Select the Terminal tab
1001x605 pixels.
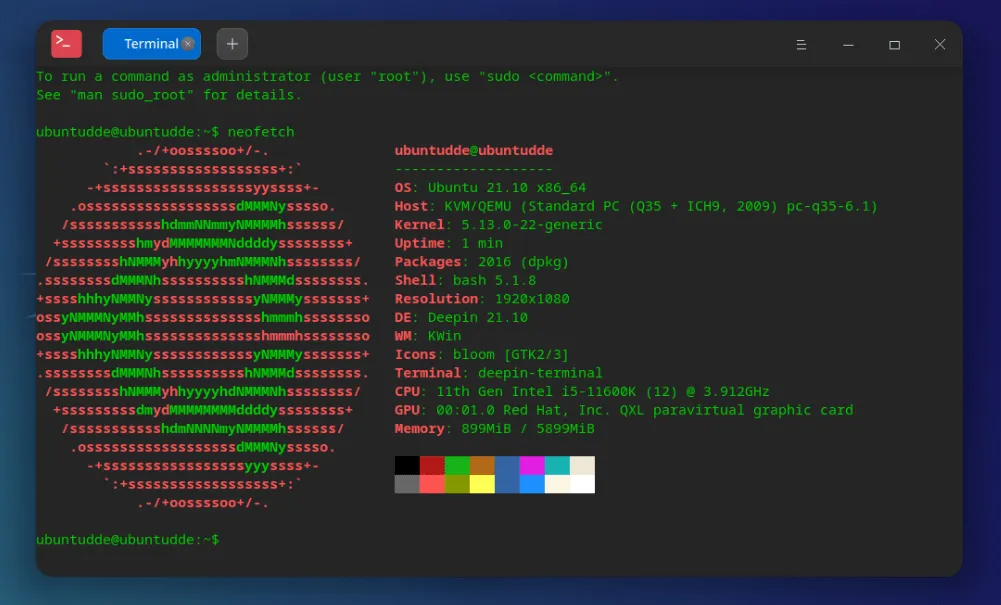pos(145,44)
